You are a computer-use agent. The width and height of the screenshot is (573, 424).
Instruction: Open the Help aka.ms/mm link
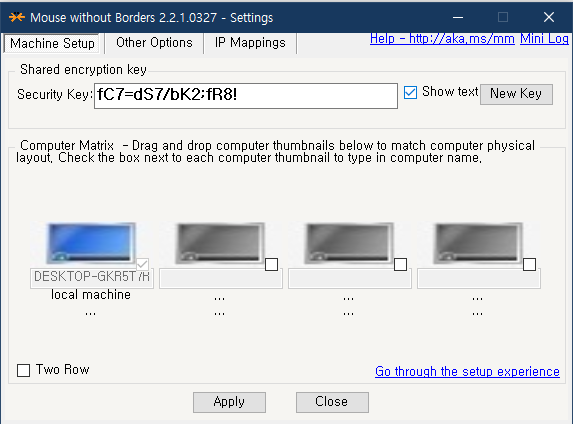pyautogui.click(x=442, y=38)
